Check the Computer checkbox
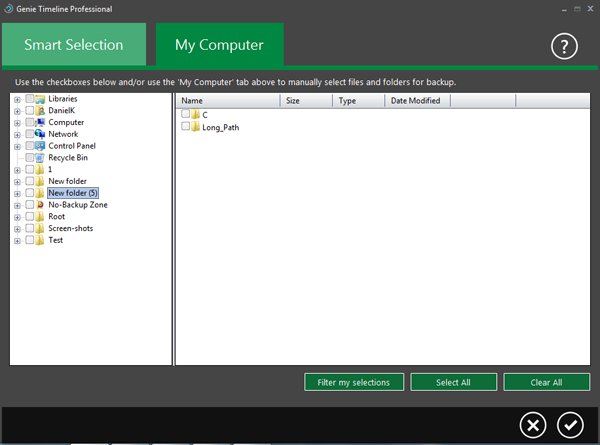The image size is (600, 445). [29, 122]
